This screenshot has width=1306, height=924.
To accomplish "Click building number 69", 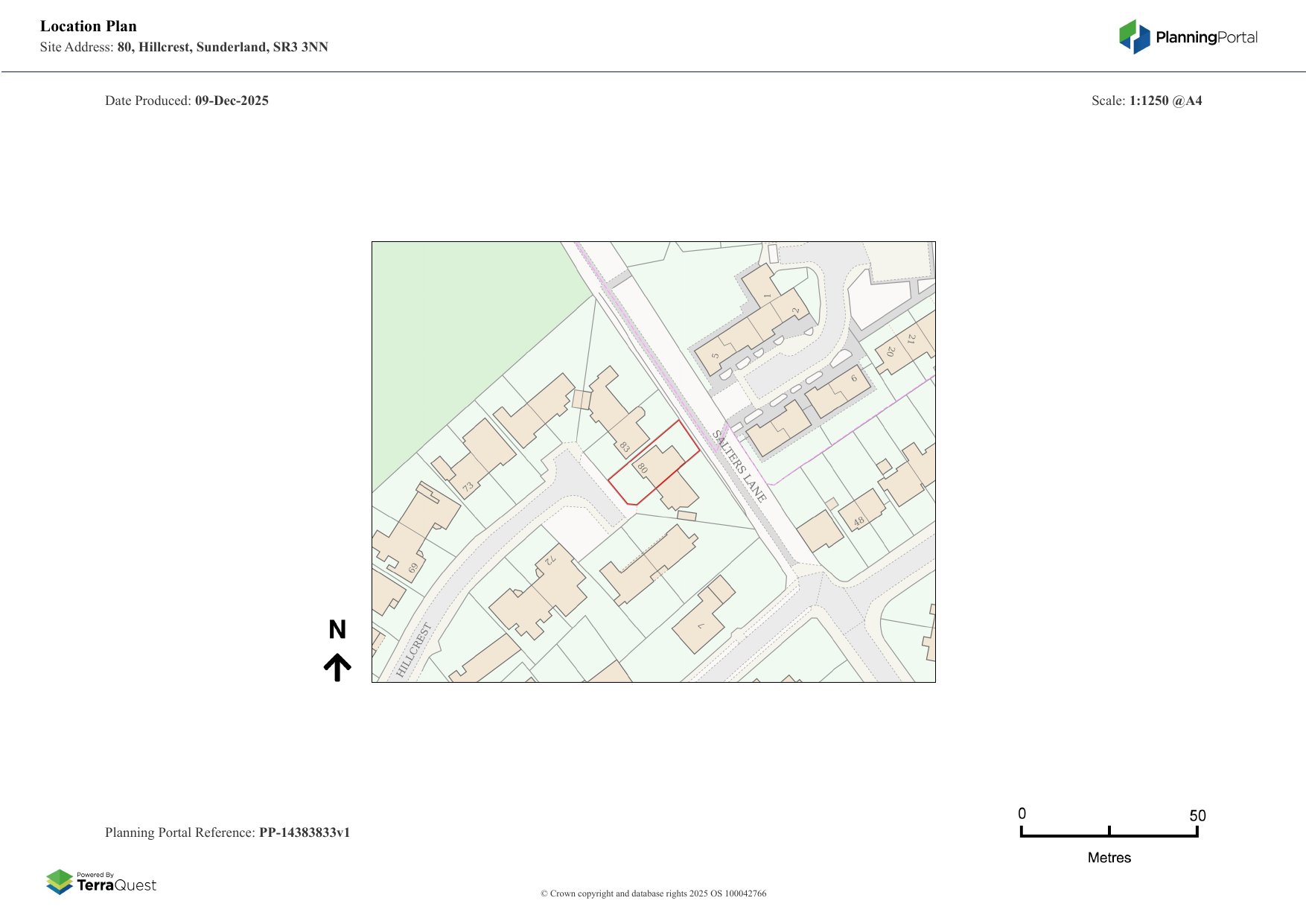I will 412,567.
